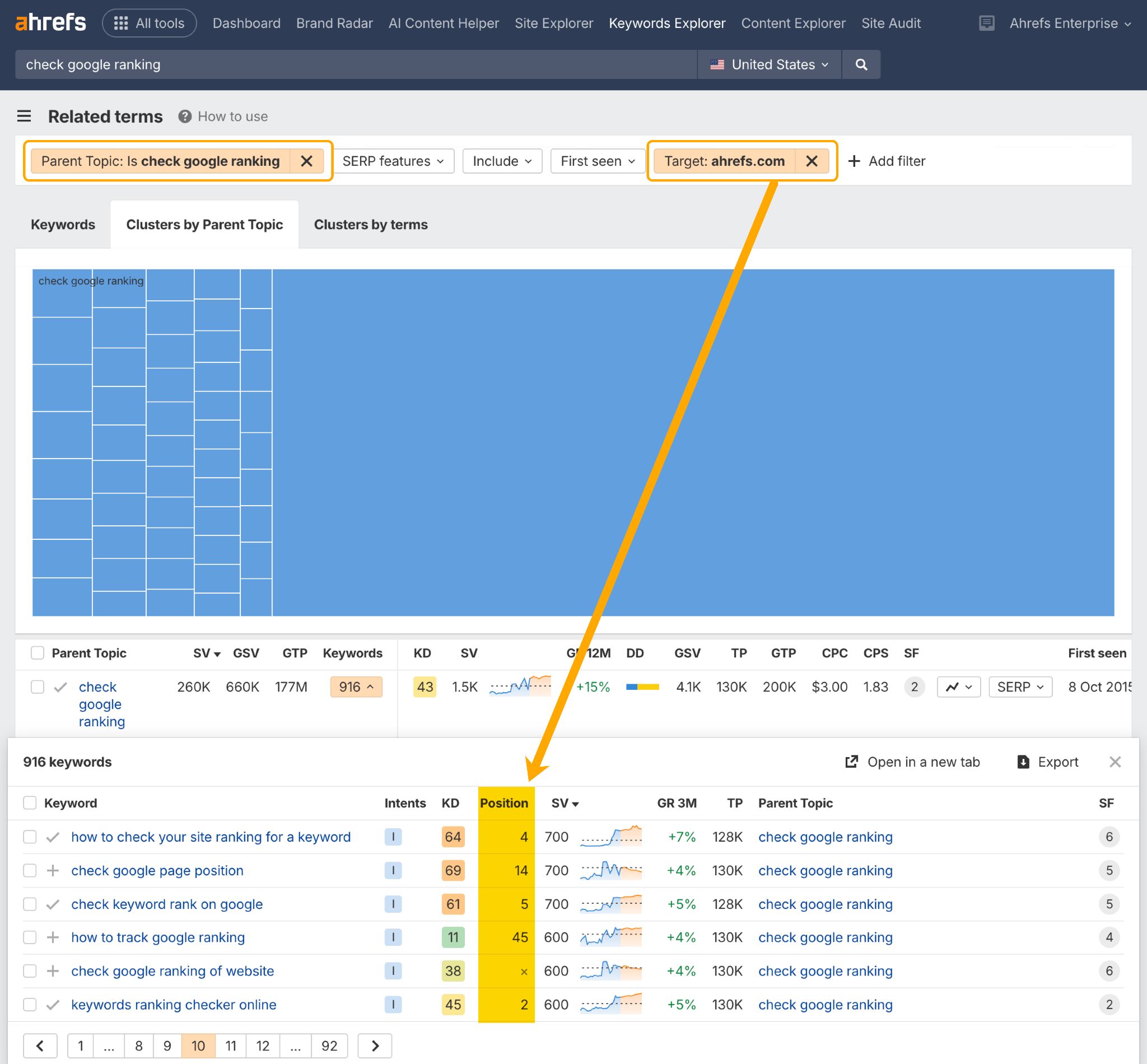Expand the SERP dropdown on the parent topic row
The image size is (1147, 1064).
[x=1020, y=687]
